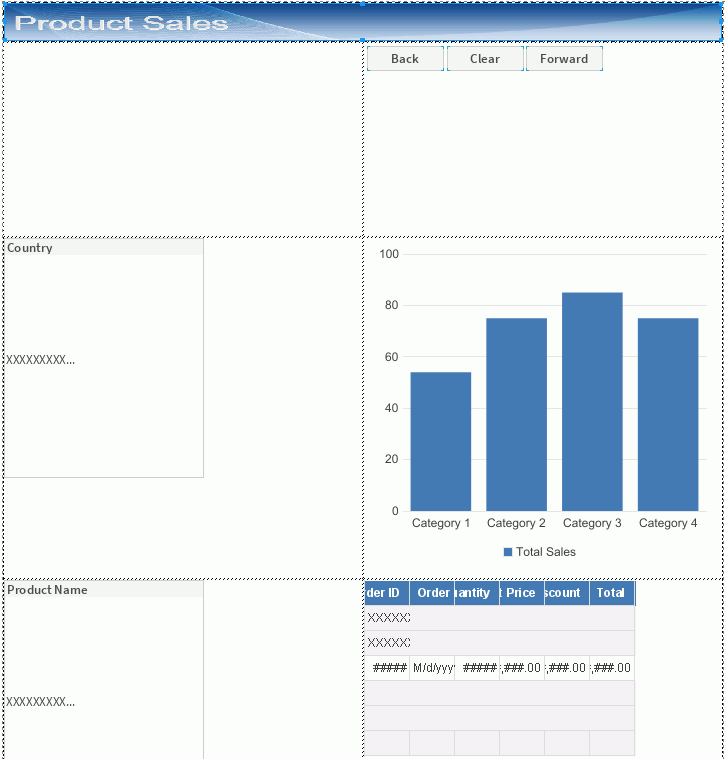Click the Back button
Image resolution: width=725 pixels, height=759 pixels.
coord(405,59)
